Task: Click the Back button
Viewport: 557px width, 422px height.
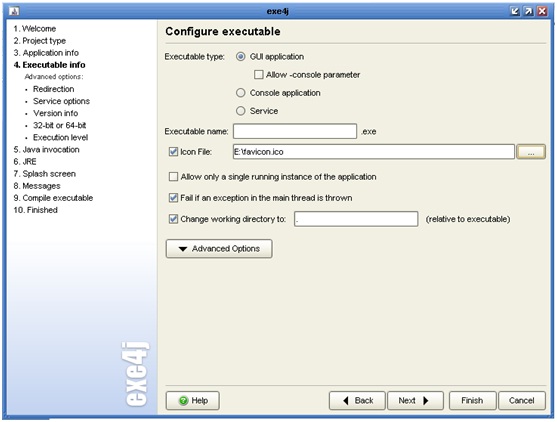Action: click(x=357, y=401)
